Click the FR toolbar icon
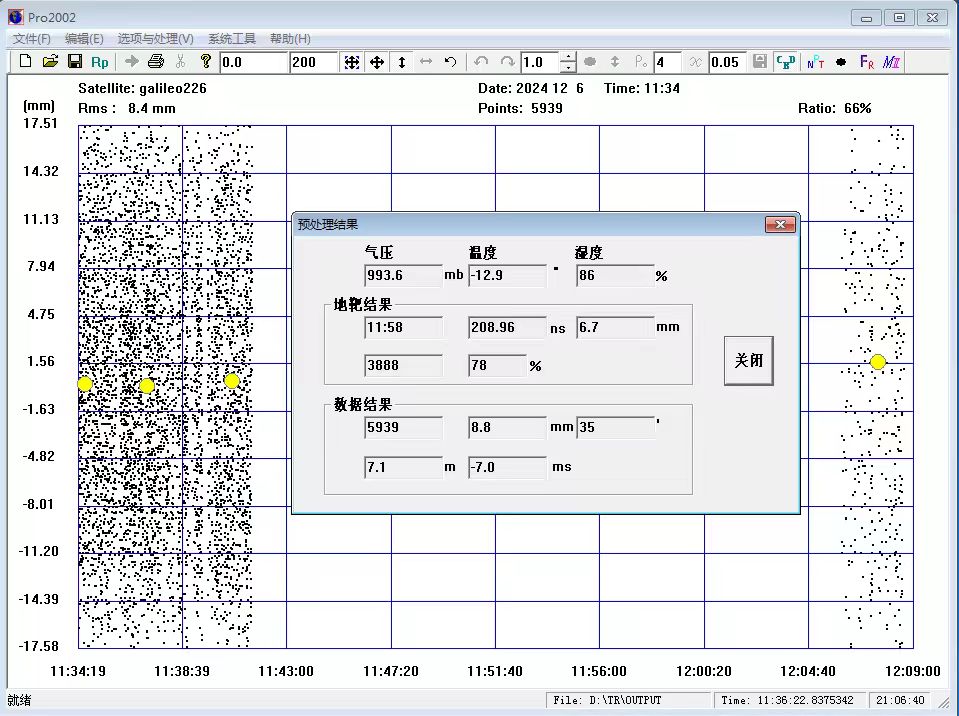959x716 pixels. click(867, 62)
